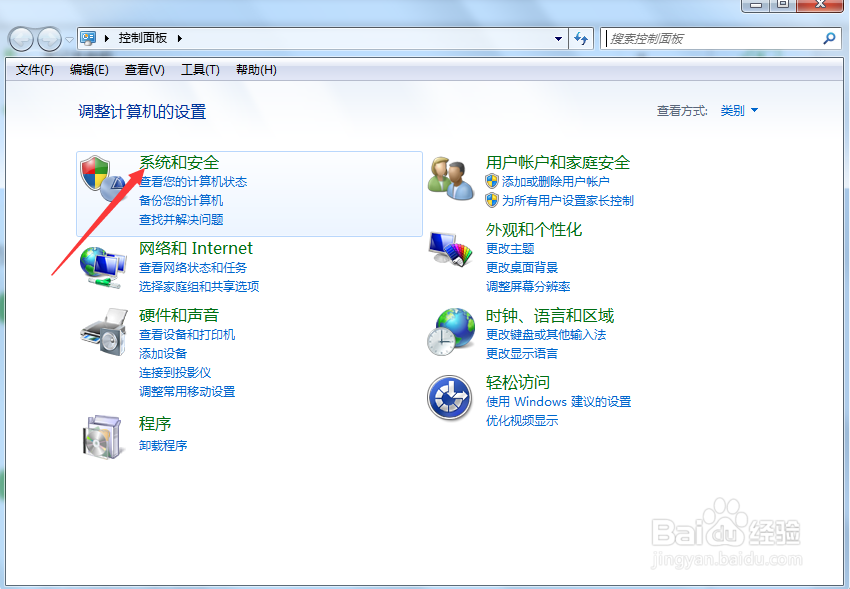Open the 类别 view-by dropdown
Image resolution: width=850 pixels, height=589 pixels.
tap(739, 111)
